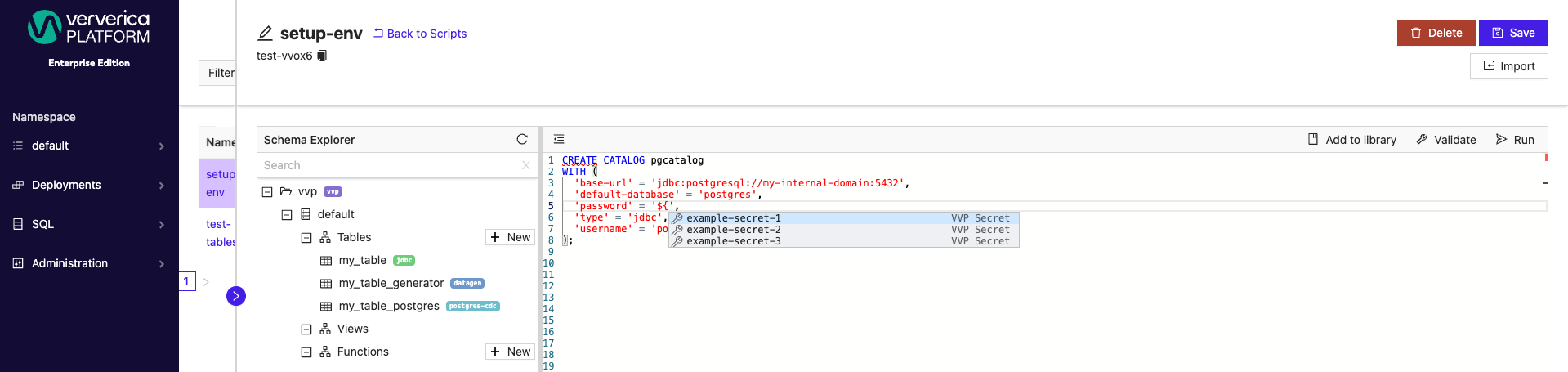Image resolution: width=1568 pixels, height=372 pixels.
Task: Save the setup-env script
Action: pos(1513,33)
